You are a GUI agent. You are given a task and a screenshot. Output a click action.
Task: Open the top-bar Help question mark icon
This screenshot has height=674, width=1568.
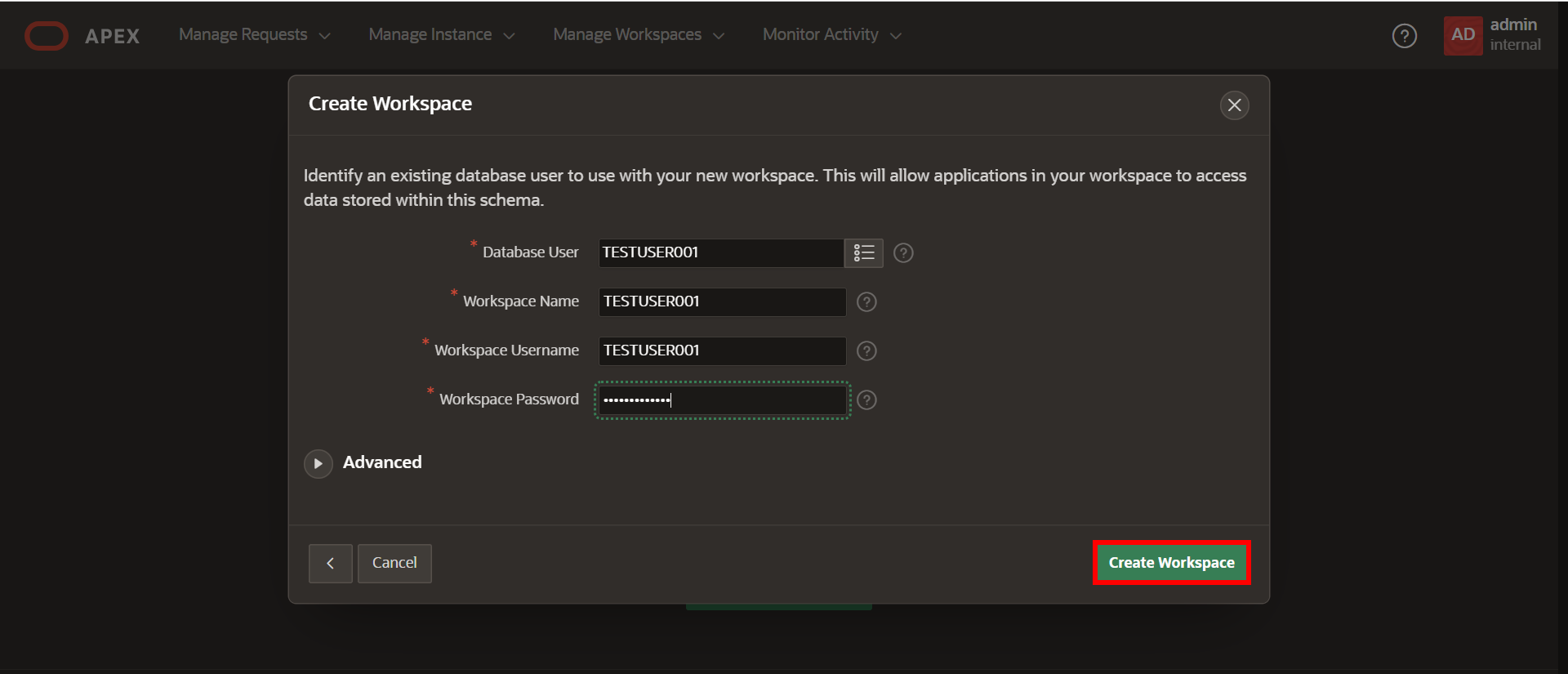pos(1404,36)
